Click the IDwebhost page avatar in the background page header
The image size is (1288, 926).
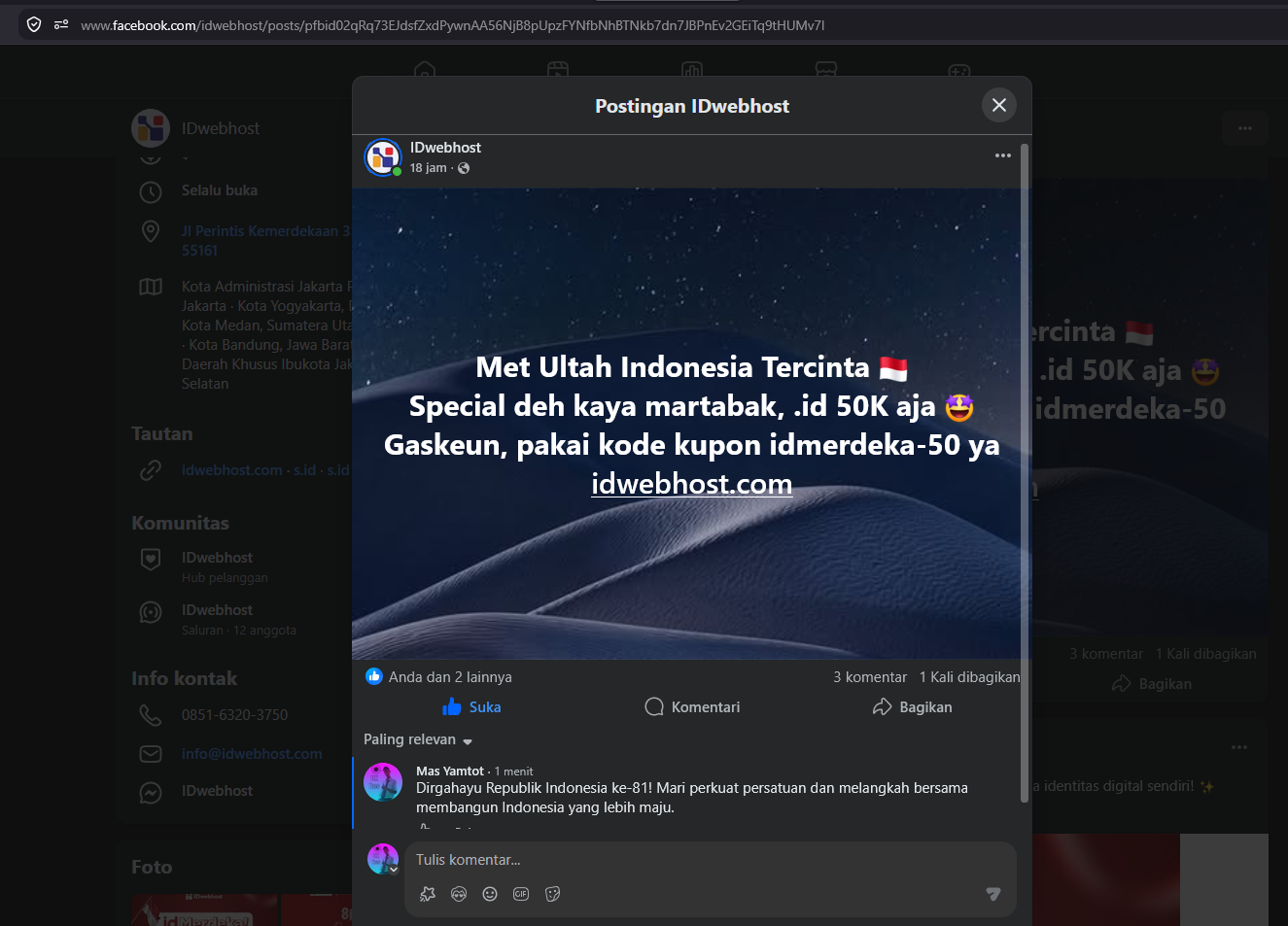151,128
